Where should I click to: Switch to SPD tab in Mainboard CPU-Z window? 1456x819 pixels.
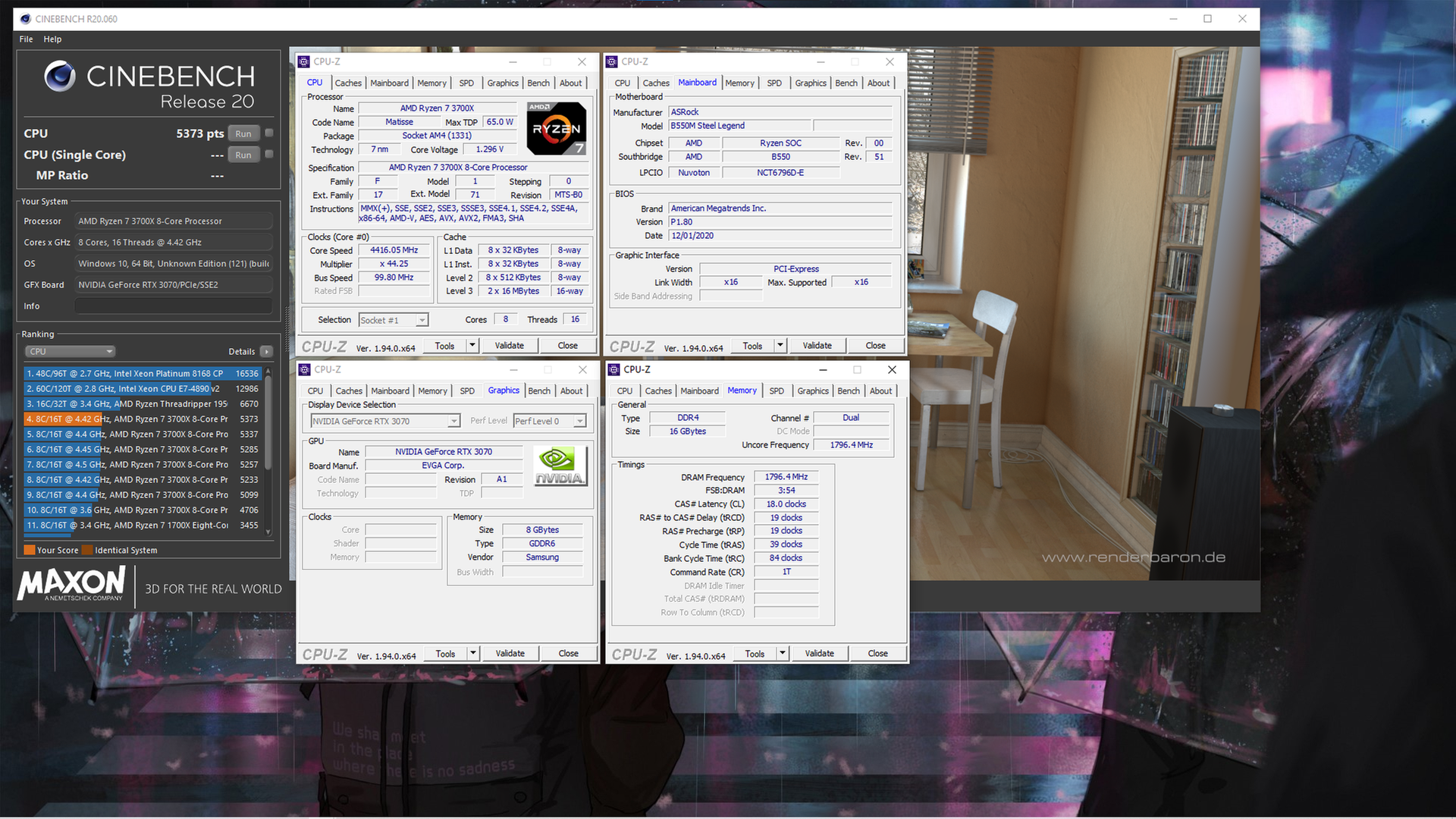tap(774, 83)
